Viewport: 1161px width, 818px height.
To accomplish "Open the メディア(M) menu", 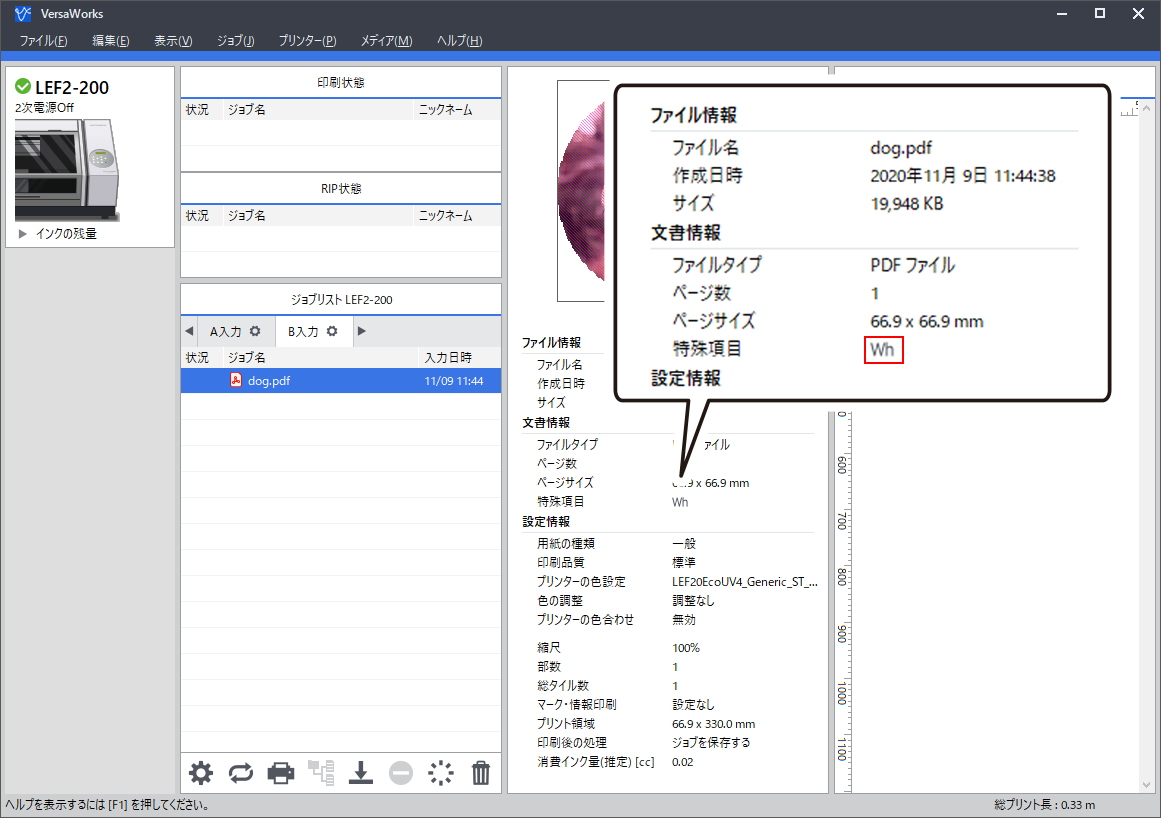I will tap(386, 41).
